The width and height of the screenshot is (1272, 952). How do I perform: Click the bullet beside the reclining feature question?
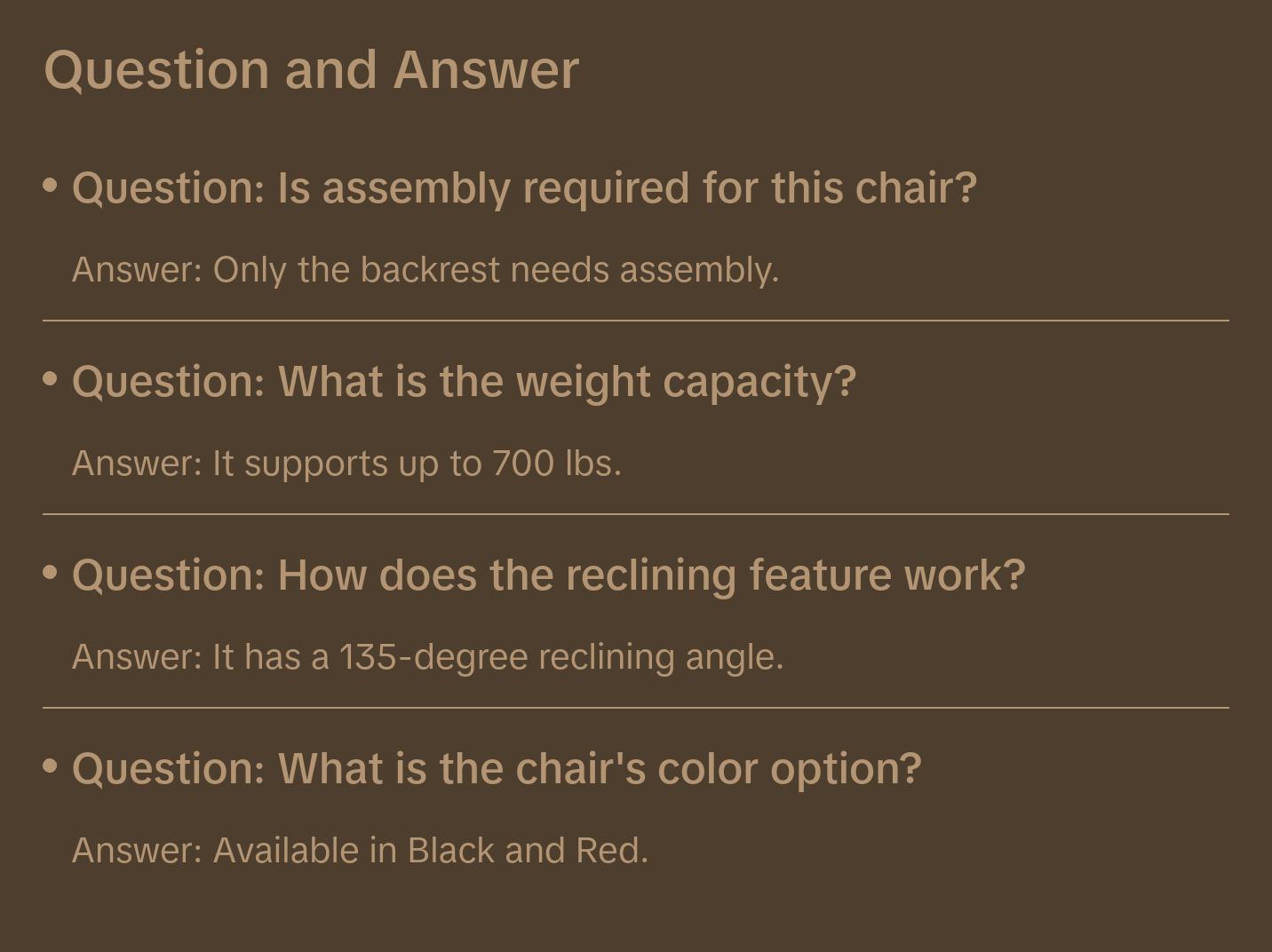tap(51, 573)
